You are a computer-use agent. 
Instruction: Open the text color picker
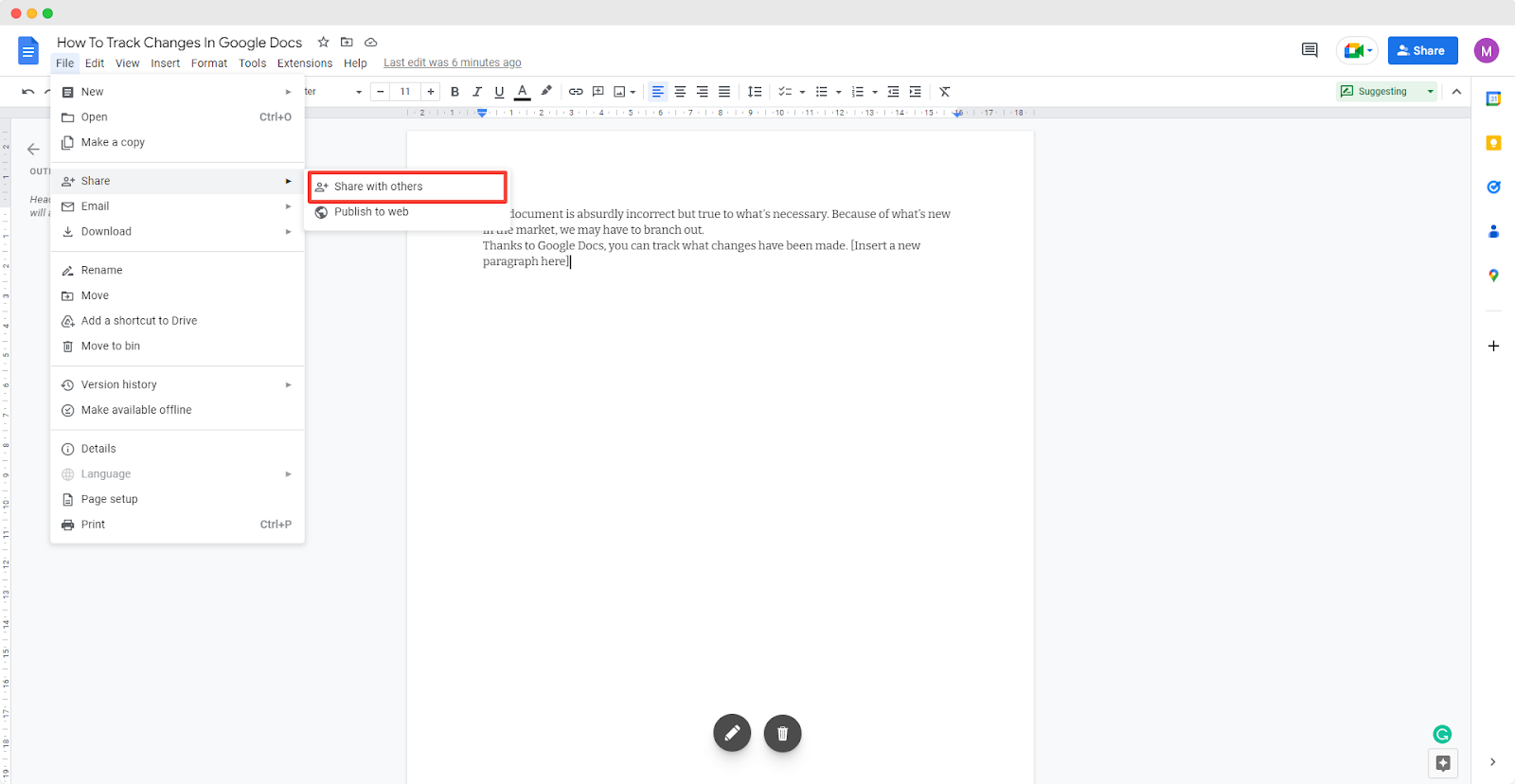tap(522, 92)
